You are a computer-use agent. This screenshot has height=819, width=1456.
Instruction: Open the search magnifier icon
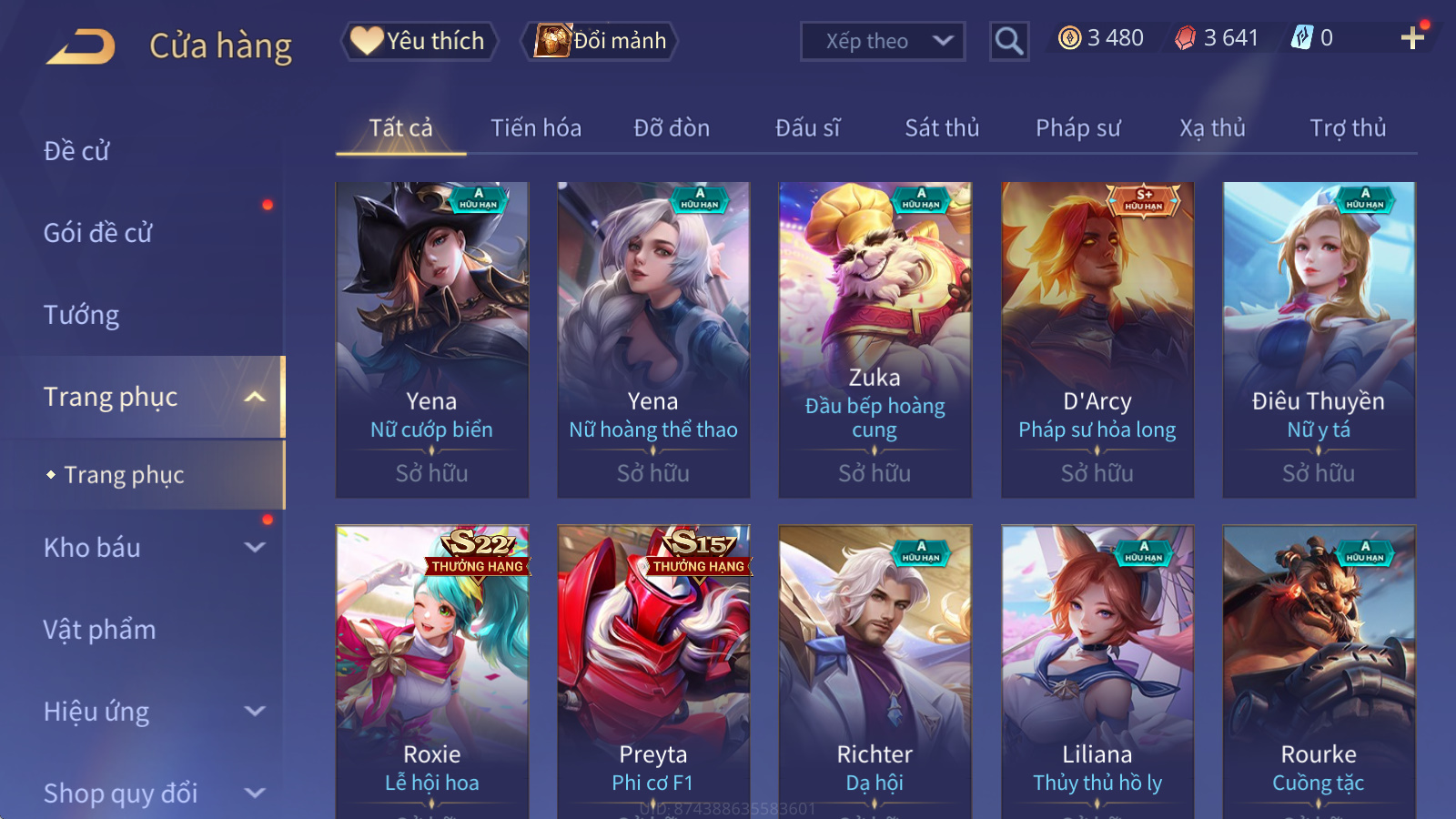pyautogui.click(x=1009, y=41)
